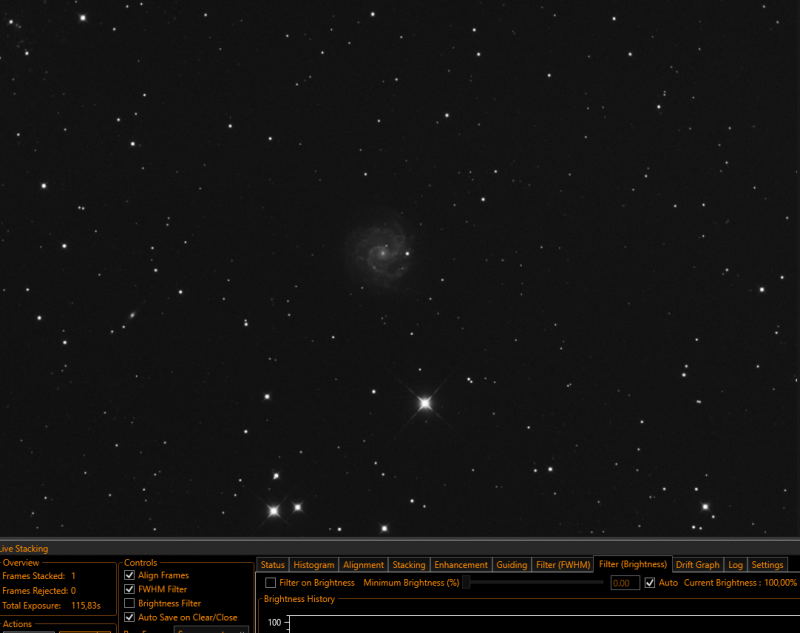Open the Settings tab

coord(767,565)
